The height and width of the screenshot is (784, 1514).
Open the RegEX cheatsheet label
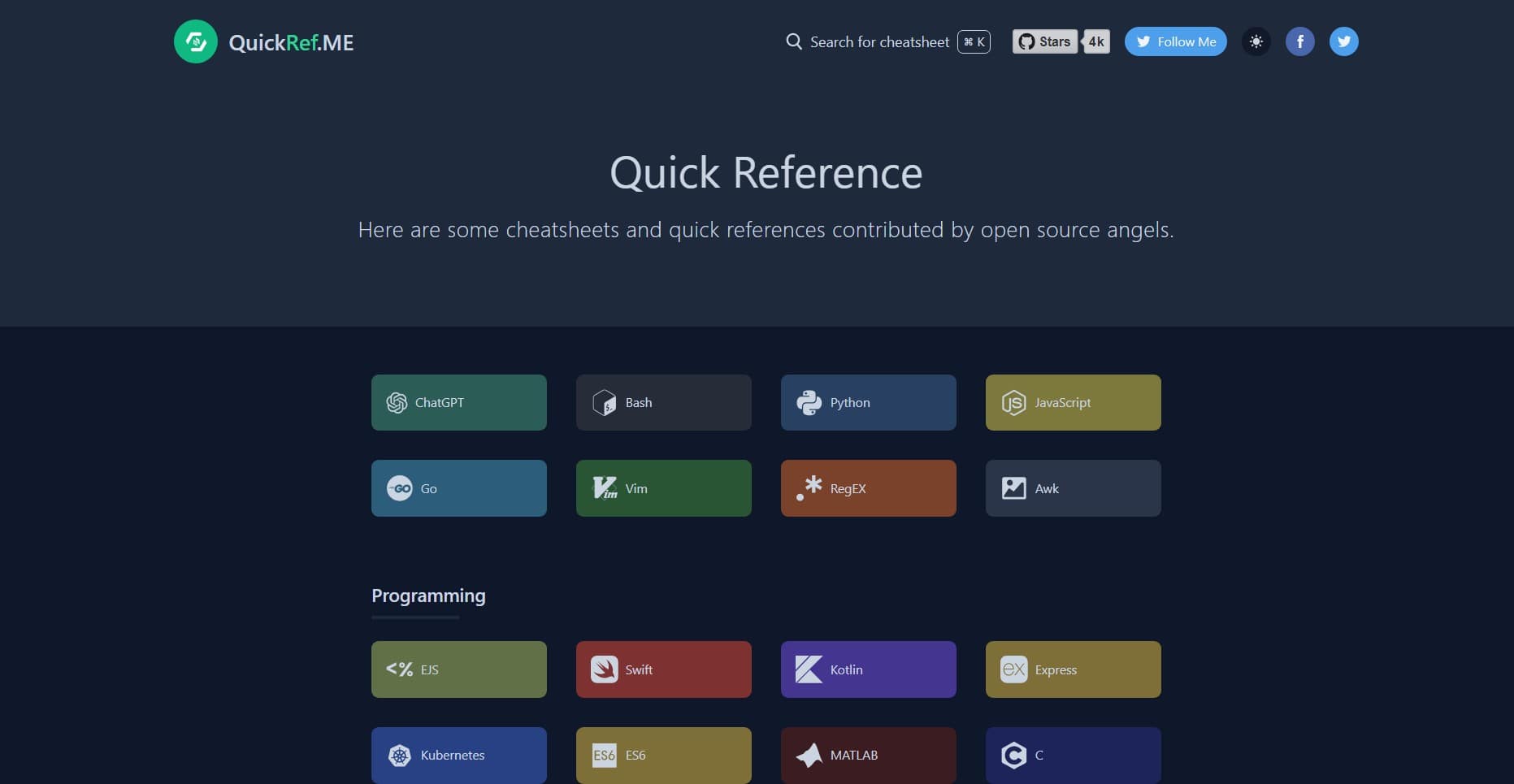point(848,488)
